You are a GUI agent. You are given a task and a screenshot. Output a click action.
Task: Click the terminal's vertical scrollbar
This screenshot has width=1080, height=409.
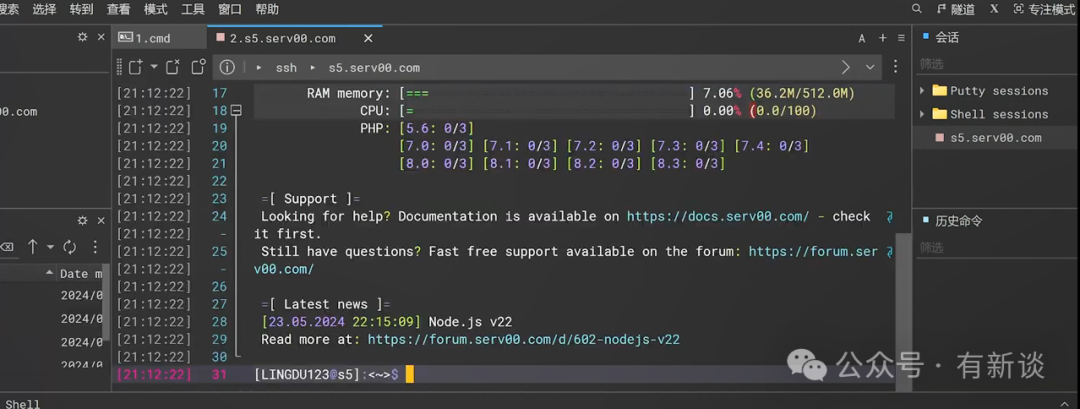(x=902, y=312)
